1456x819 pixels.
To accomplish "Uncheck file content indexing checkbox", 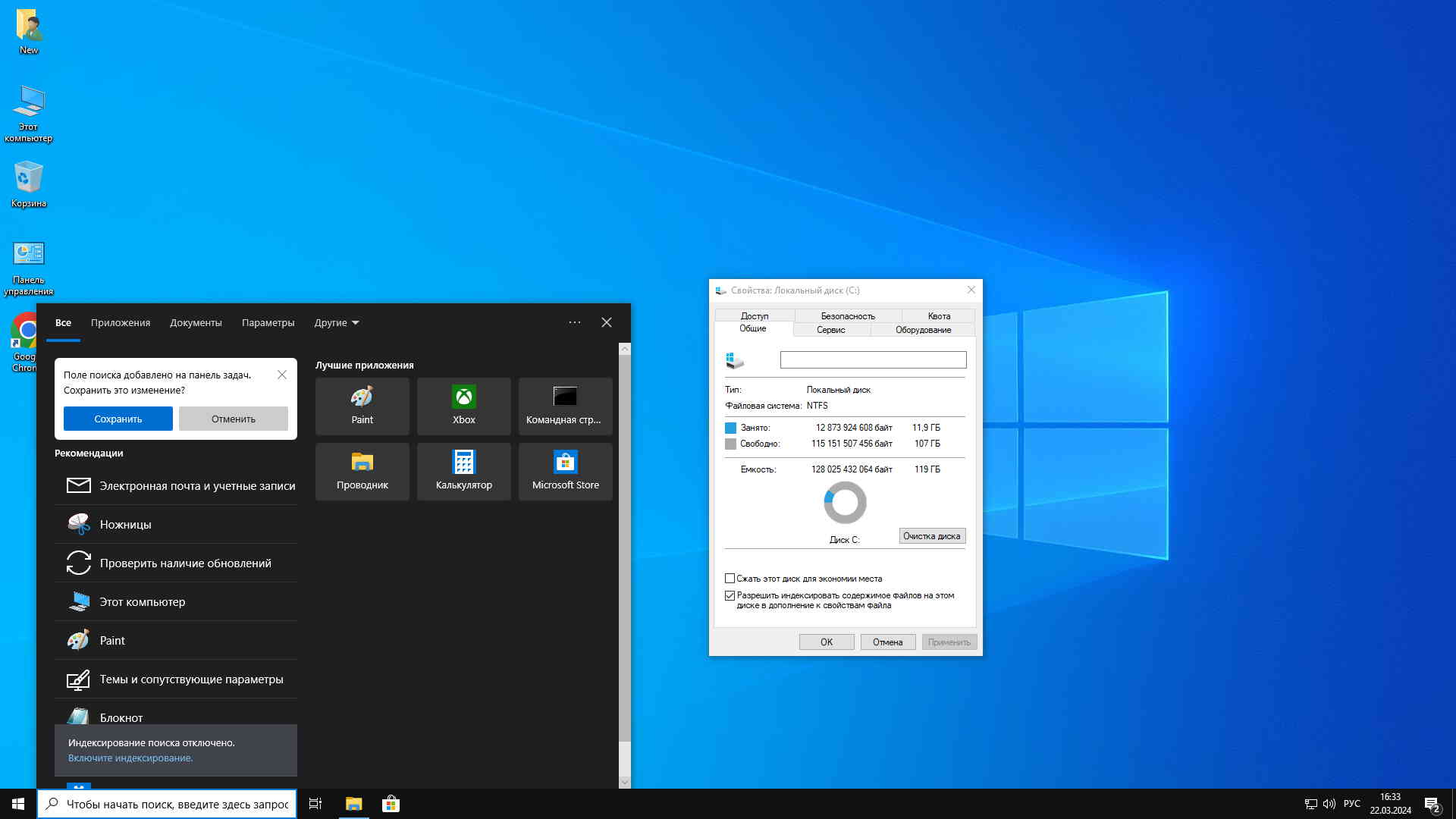I will [730, 596].
